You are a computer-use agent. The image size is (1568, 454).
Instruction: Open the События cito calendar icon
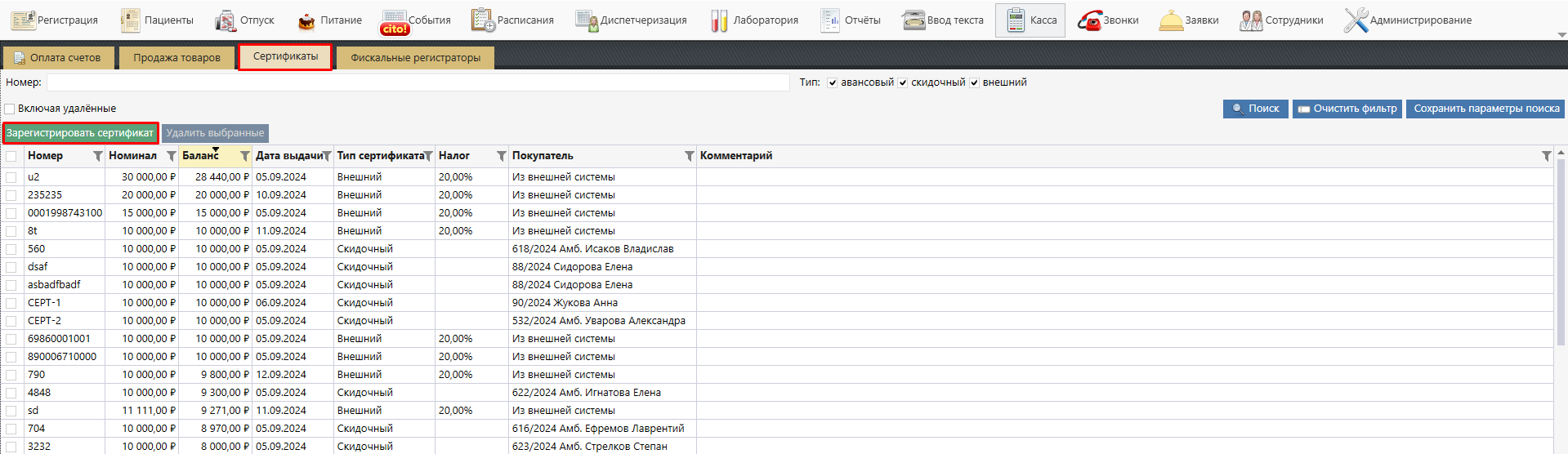pos(395,21)
